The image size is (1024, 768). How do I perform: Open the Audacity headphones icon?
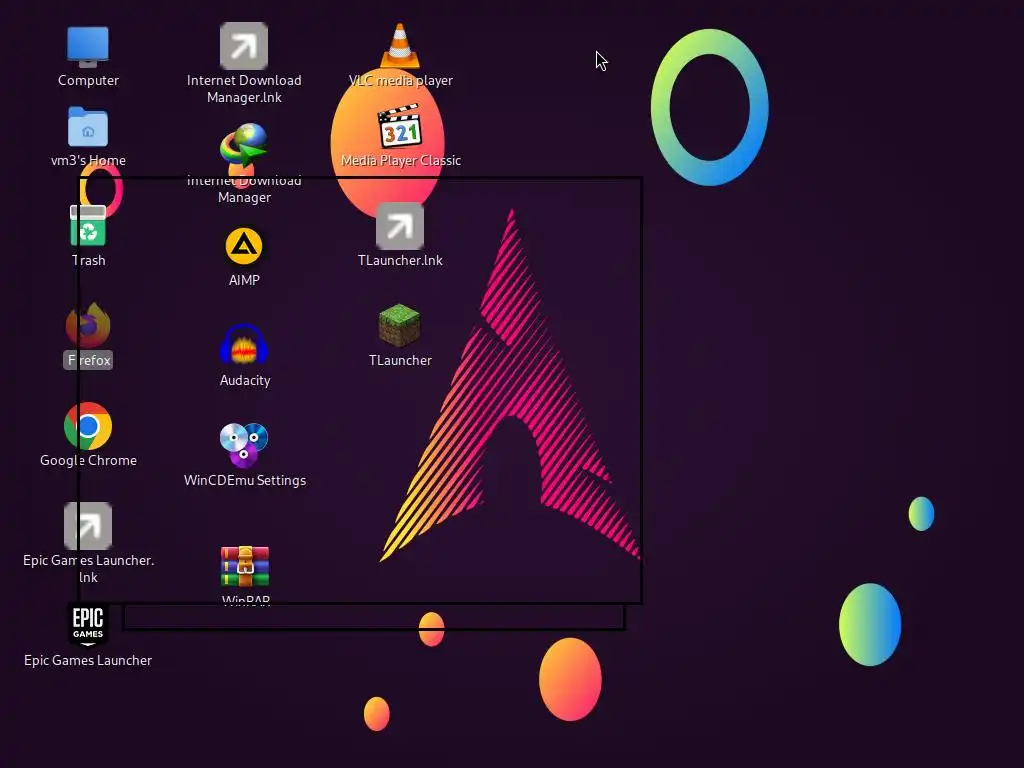[x=244, y=344]
